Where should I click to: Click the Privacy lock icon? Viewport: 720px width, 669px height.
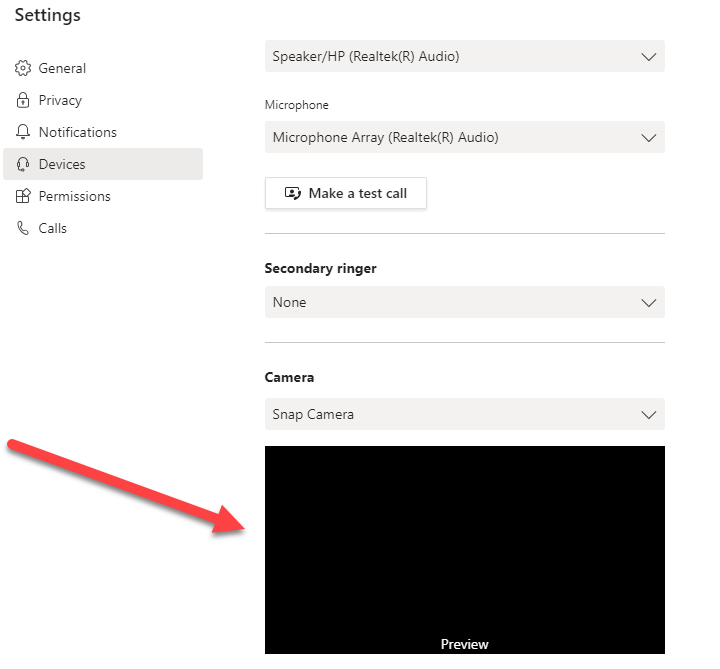click(22, 100)
